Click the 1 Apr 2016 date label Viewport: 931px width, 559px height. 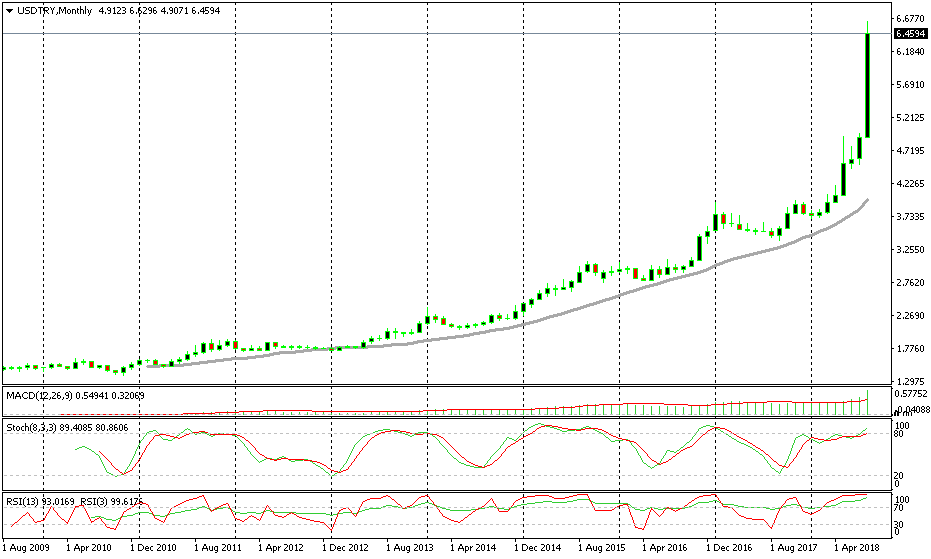click(x=666, y=547)
